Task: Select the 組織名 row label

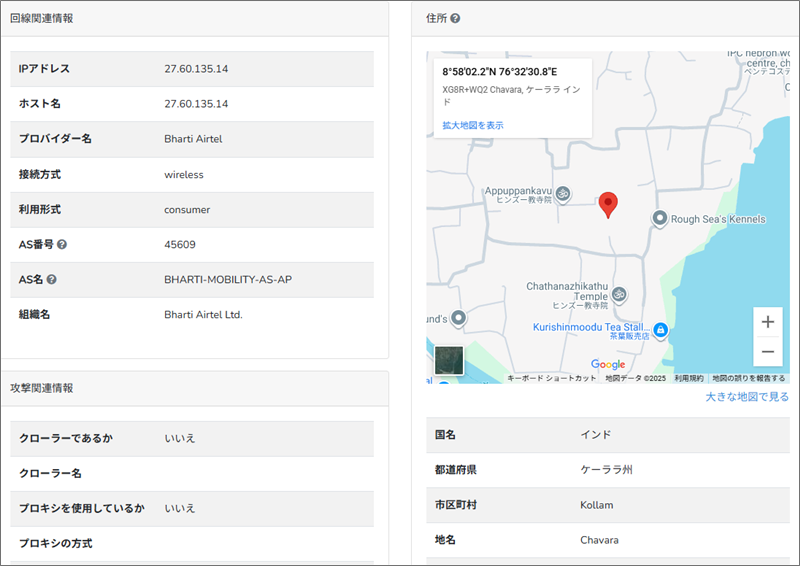Action: (34, 315)
